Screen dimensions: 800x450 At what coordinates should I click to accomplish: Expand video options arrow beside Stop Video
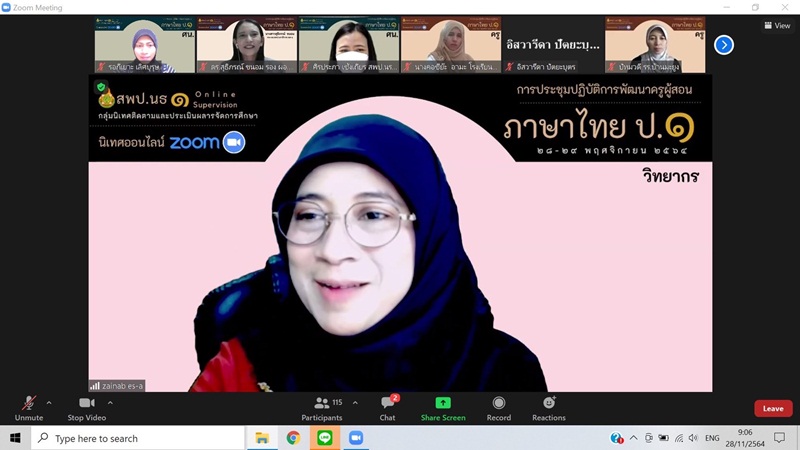[110, 403]
